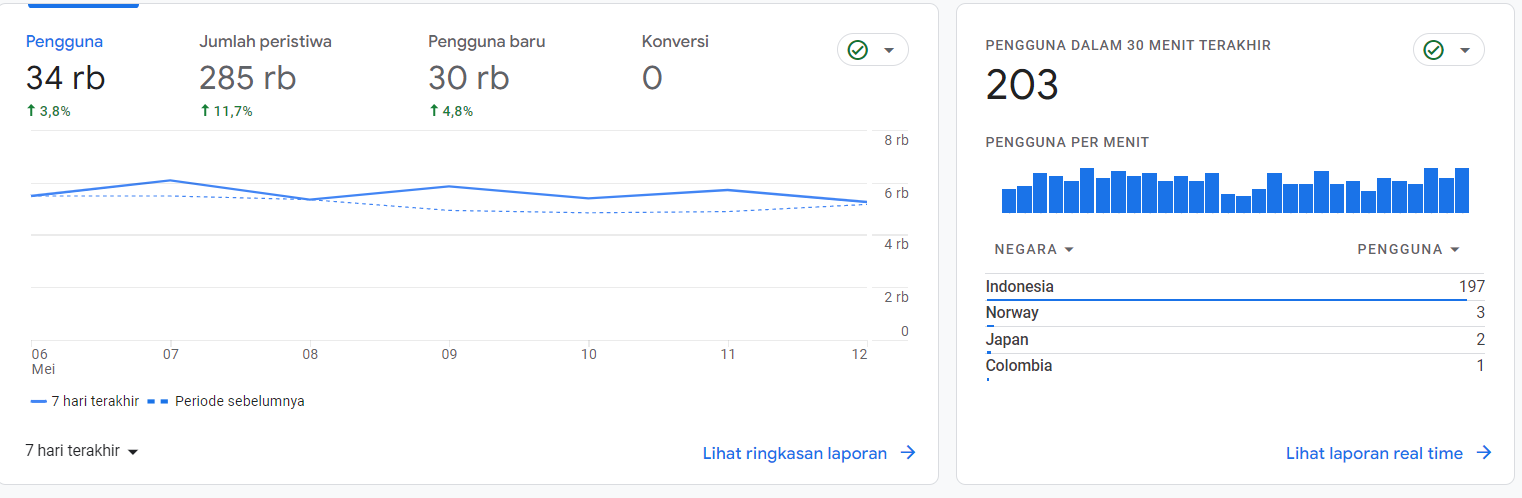Switch to Konversi metric tab
1522x498 pixels.
point(675,65)
